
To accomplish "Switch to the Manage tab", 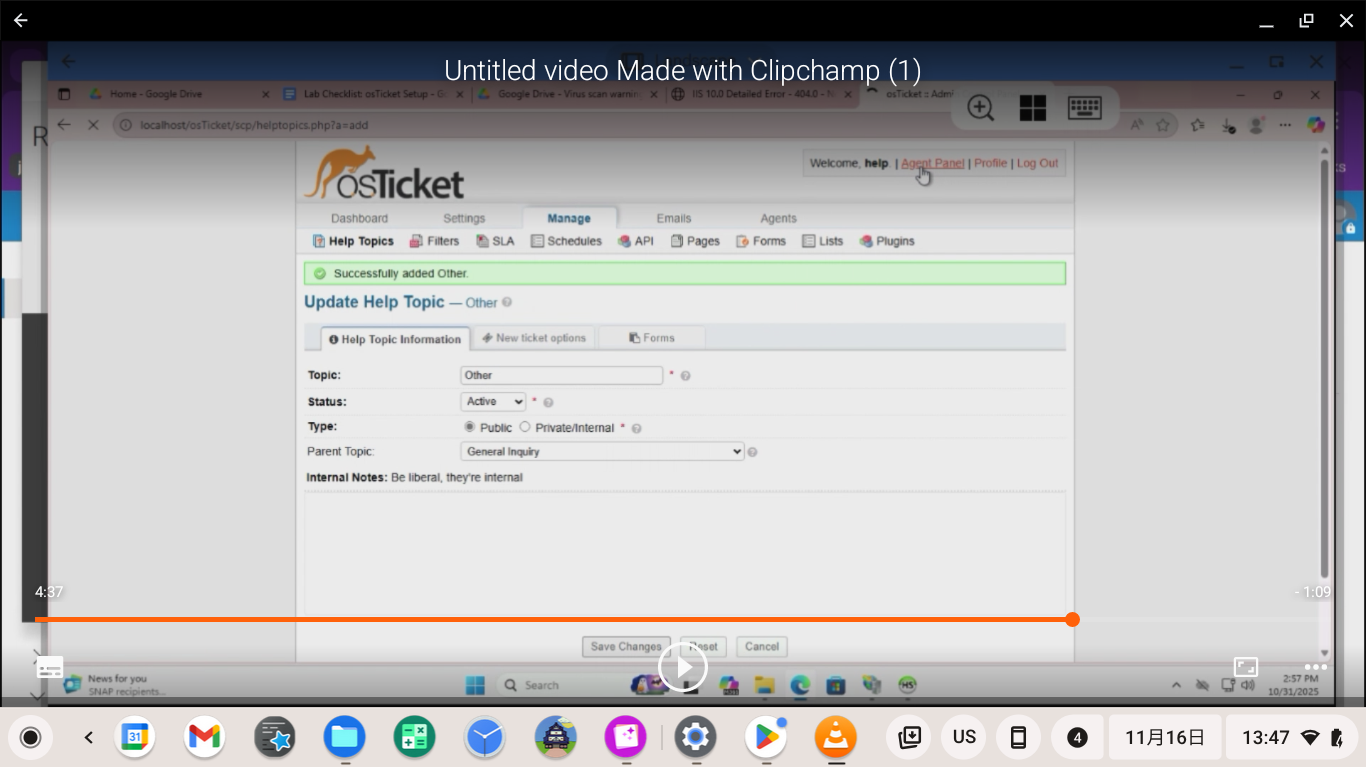I will click(569, 218).
